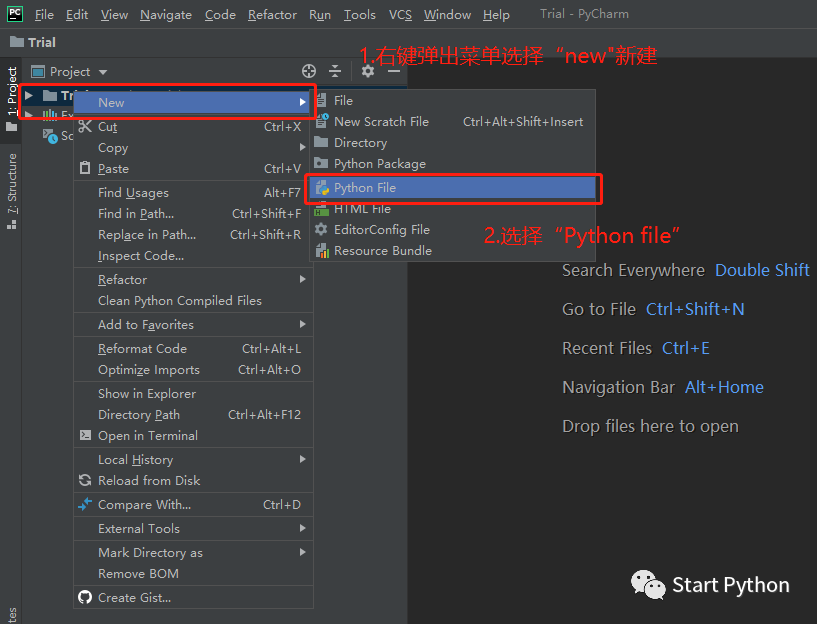The image size is (817, 624).
Task: Open the Code menu
Action: coord(220,15)
